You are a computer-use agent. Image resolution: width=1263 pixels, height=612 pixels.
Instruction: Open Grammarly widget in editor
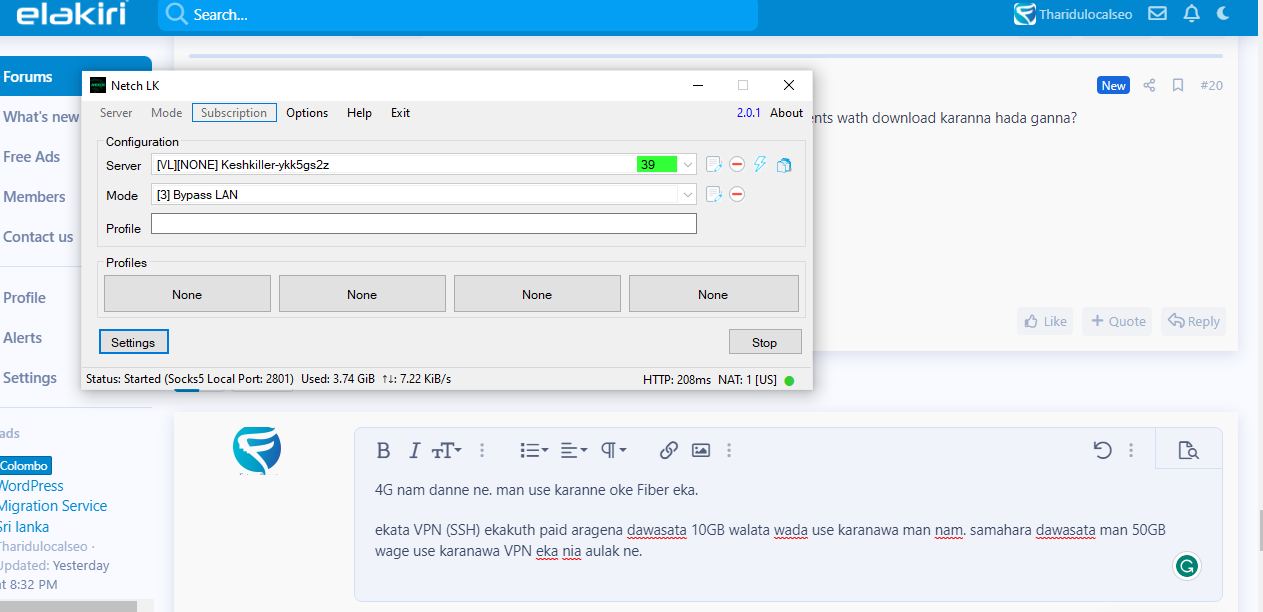pyautogui.click(x=1187, y=566)
